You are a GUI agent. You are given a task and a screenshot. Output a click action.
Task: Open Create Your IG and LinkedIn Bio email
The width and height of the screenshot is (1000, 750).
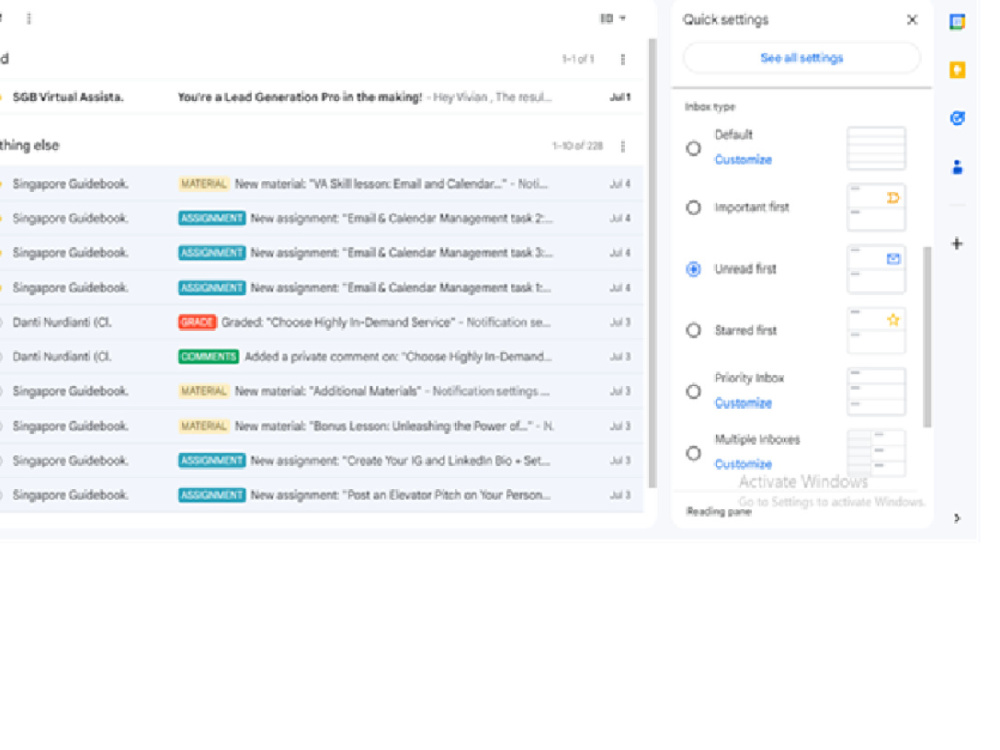tap(319, 460)
